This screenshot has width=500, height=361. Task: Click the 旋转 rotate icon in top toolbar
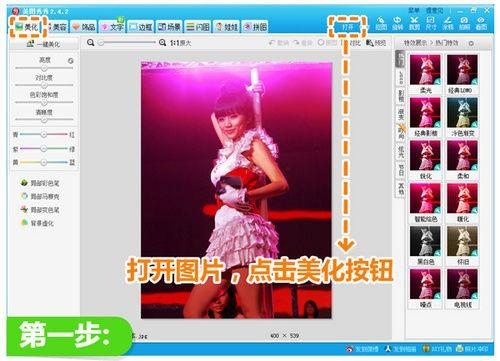coord(397,23)
